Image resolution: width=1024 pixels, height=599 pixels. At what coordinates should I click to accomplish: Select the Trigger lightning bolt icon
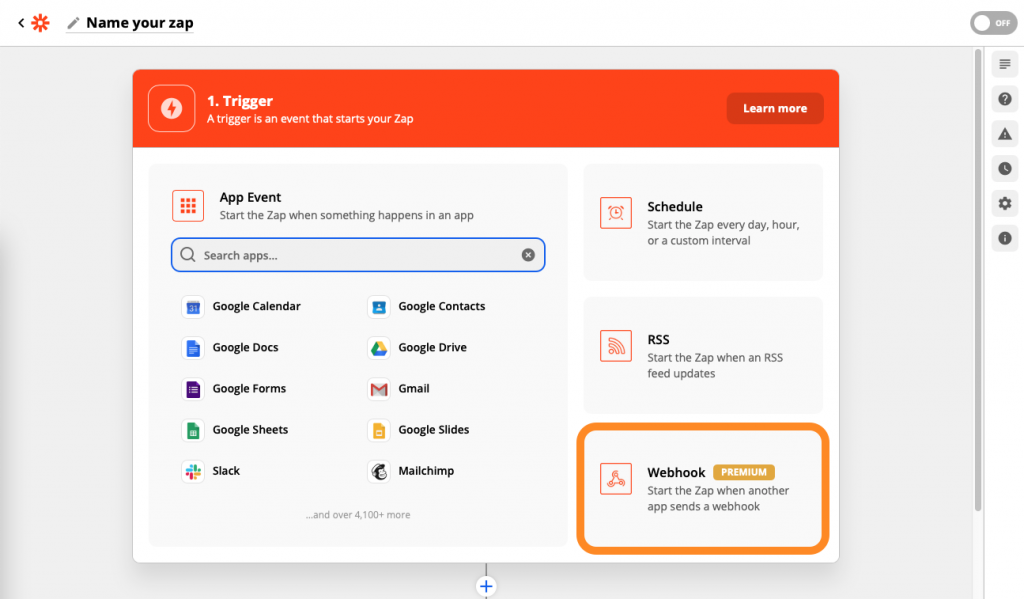172,108
